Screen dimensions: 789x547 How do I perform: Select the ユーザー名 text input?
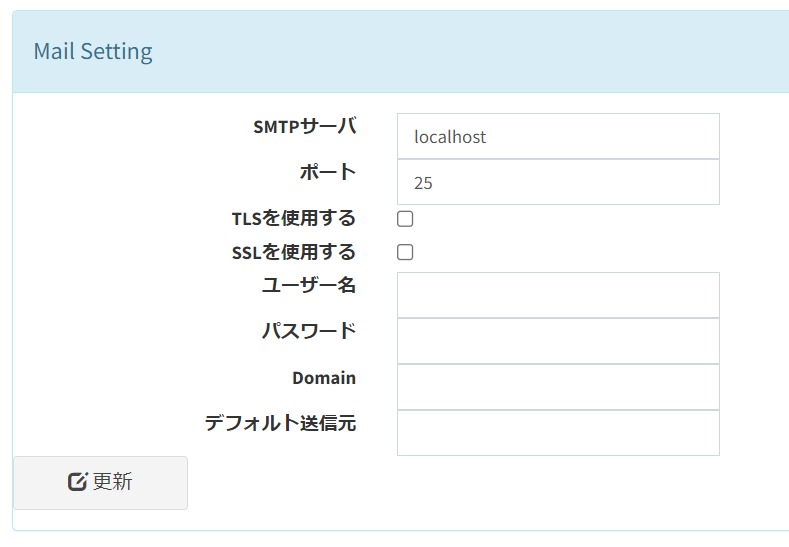click(x=558, y=295)
